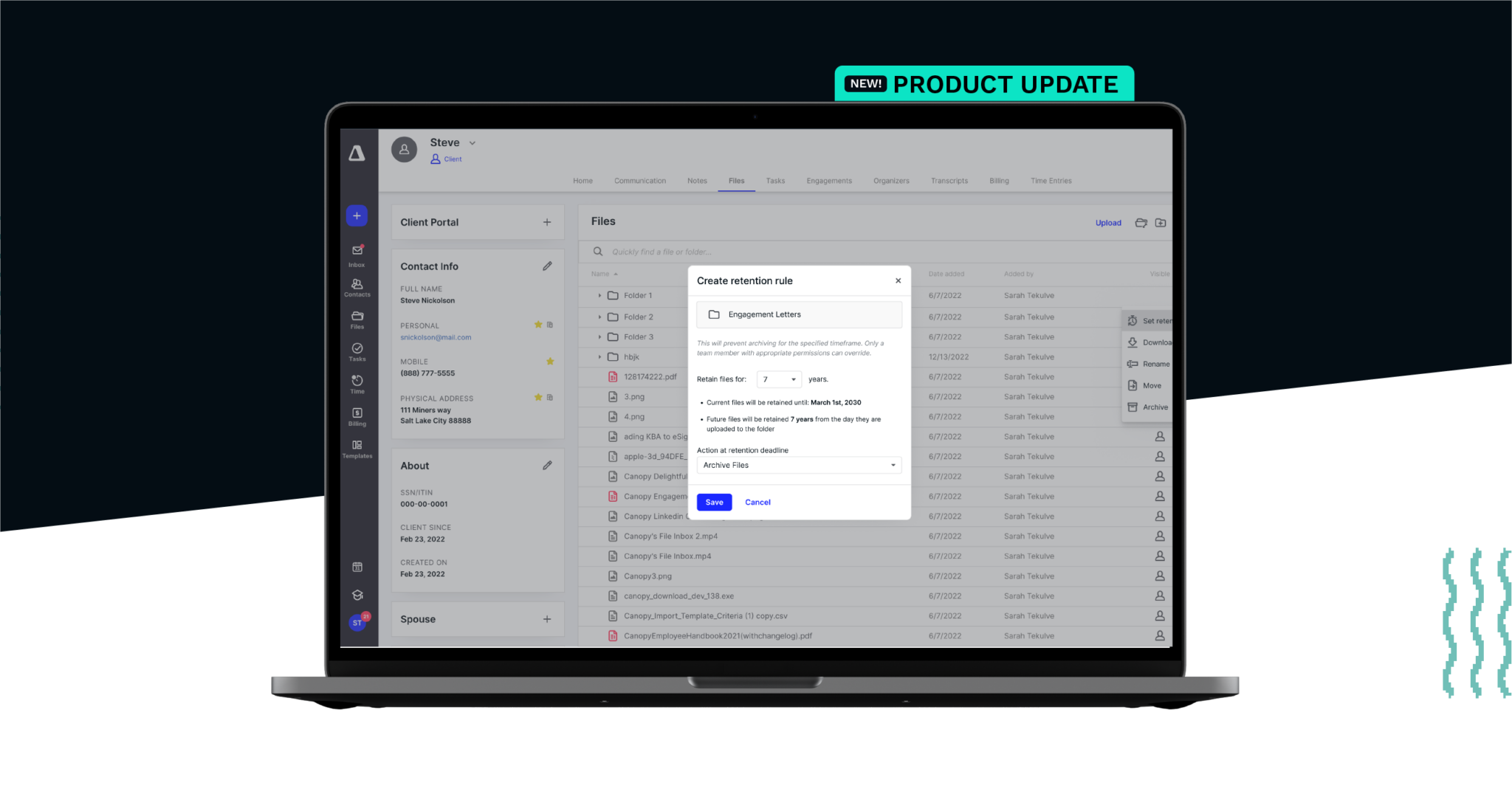Click Cancel in retention dialog
This screenshot has width=1512, height=794.
point(757,503)
